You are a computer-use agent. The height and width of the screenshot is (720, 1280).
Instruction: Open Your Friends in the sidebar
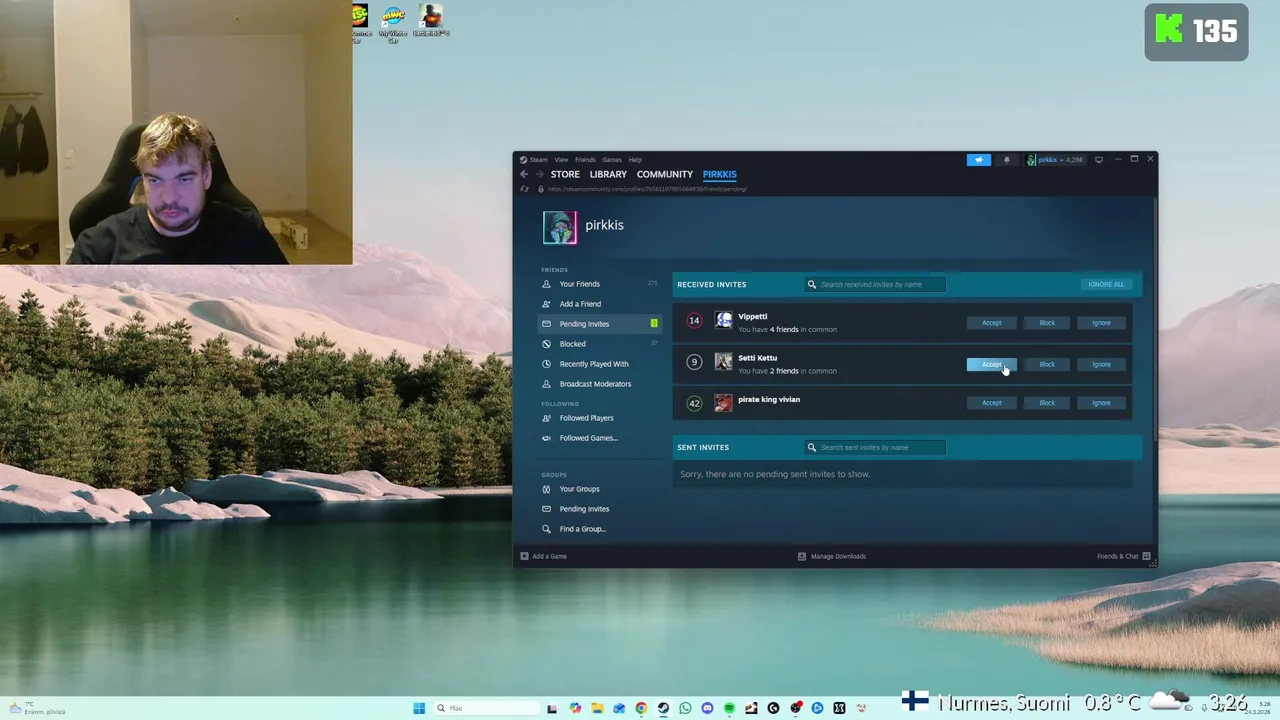(x=600, y=284)
